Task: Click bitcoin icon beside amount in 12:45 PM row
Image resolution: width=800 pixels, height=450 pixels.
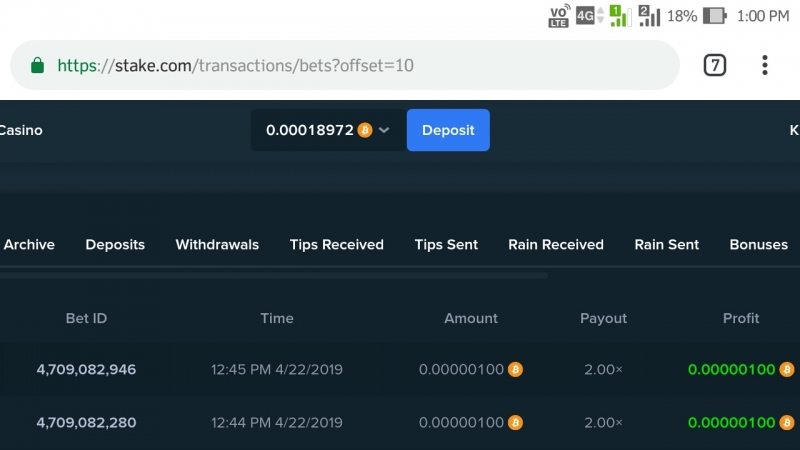Action: coord(515,369)
